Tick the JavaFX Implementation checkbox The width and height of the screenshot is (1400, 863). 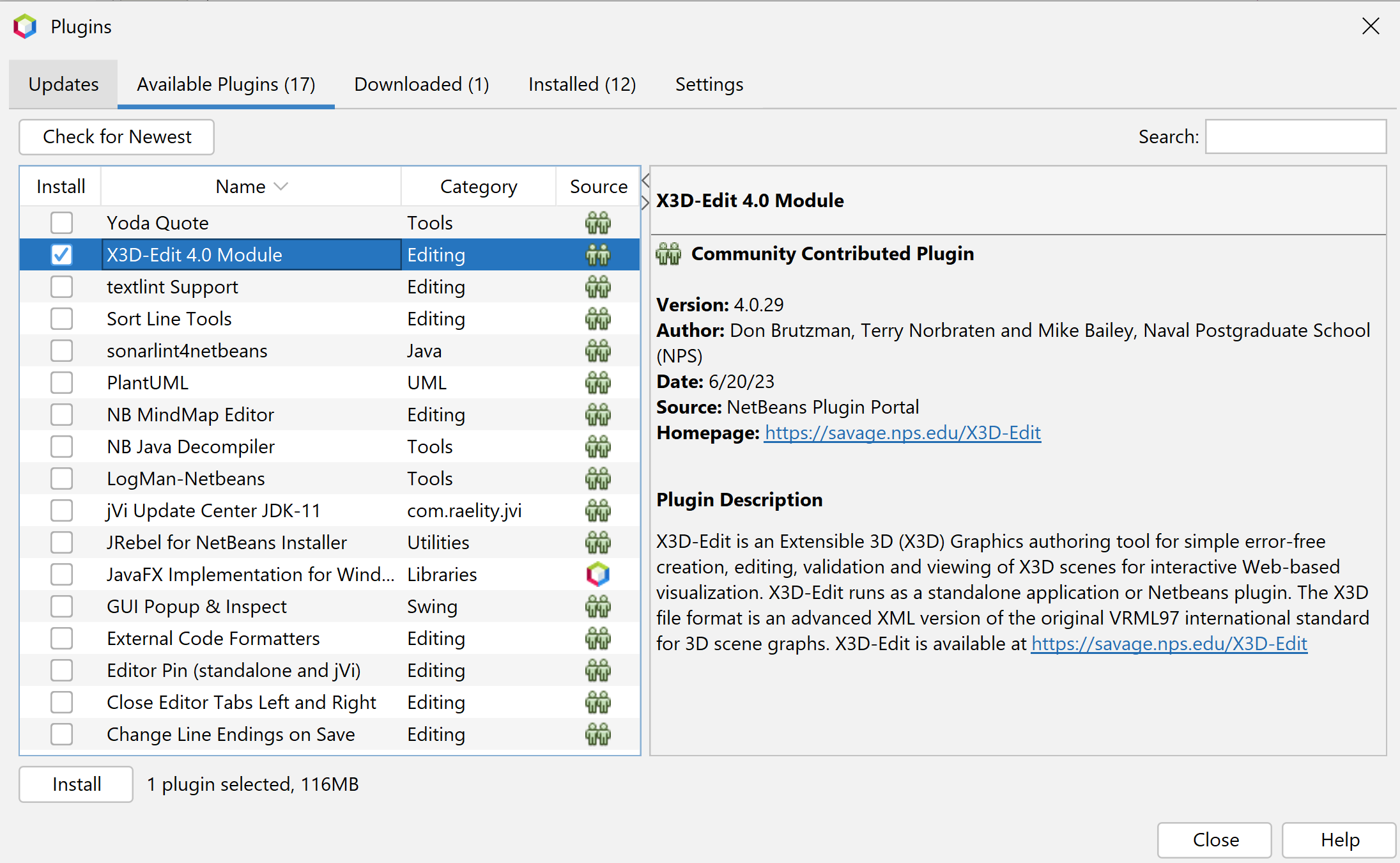point(61,574)
